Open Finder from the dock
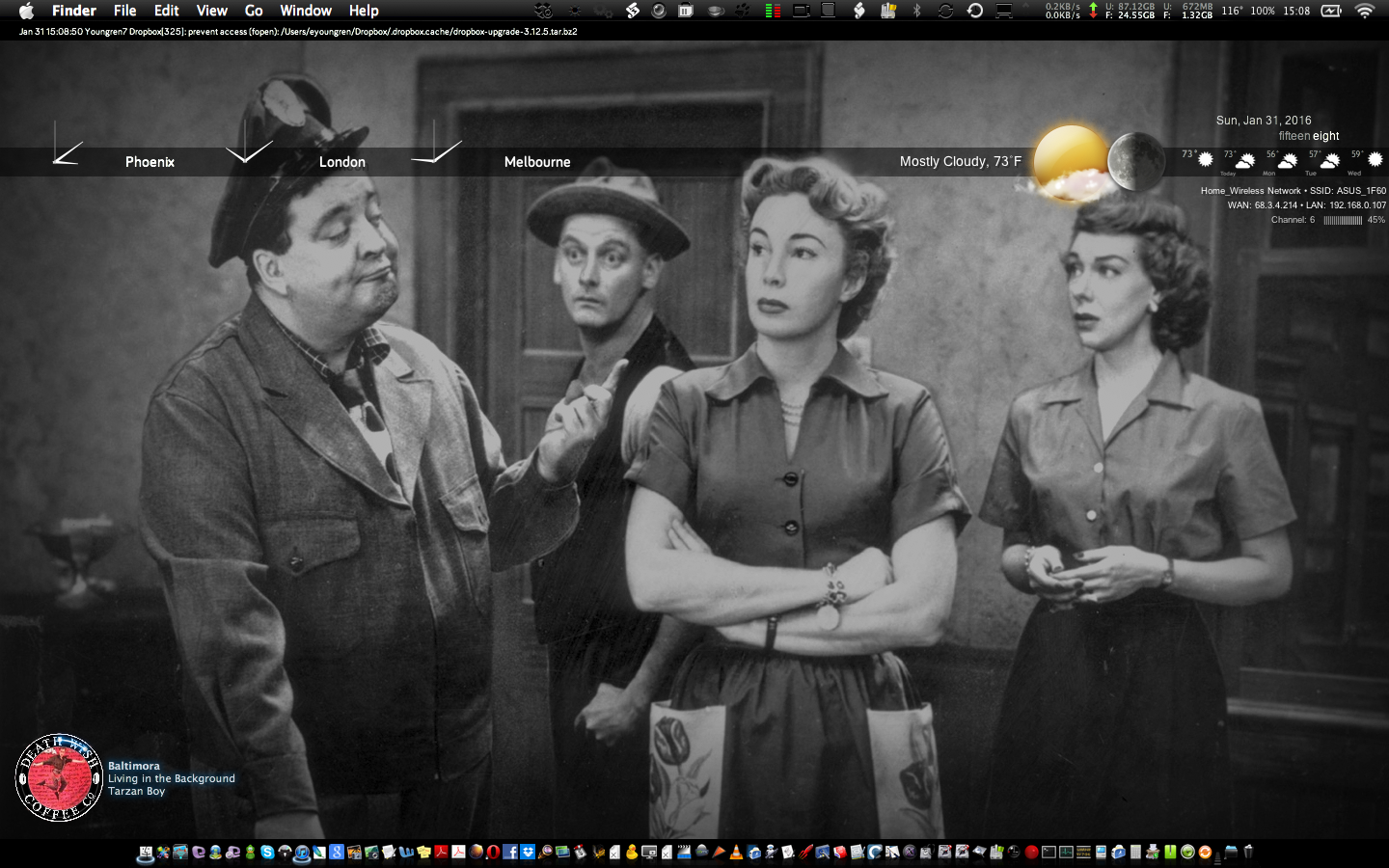This screenshot has width=1389, height=868. coord(145,853)
